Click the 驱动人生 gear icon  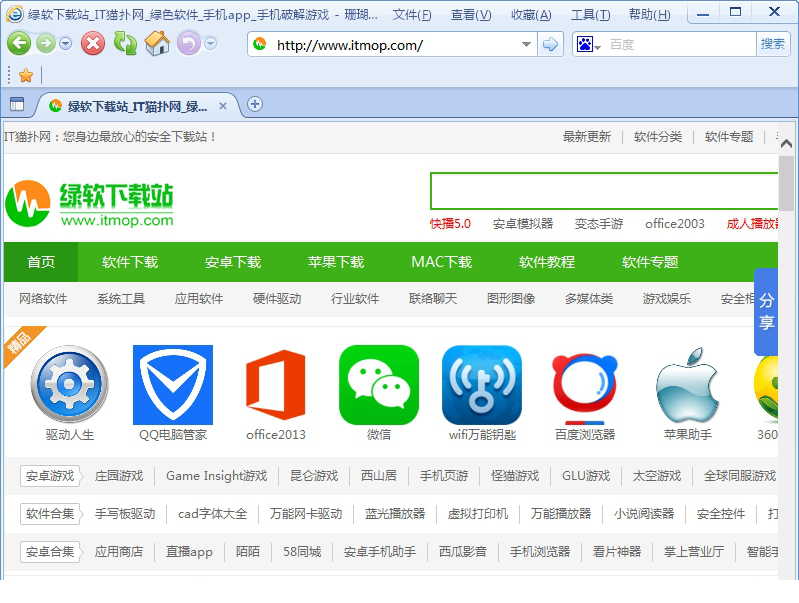70,384
